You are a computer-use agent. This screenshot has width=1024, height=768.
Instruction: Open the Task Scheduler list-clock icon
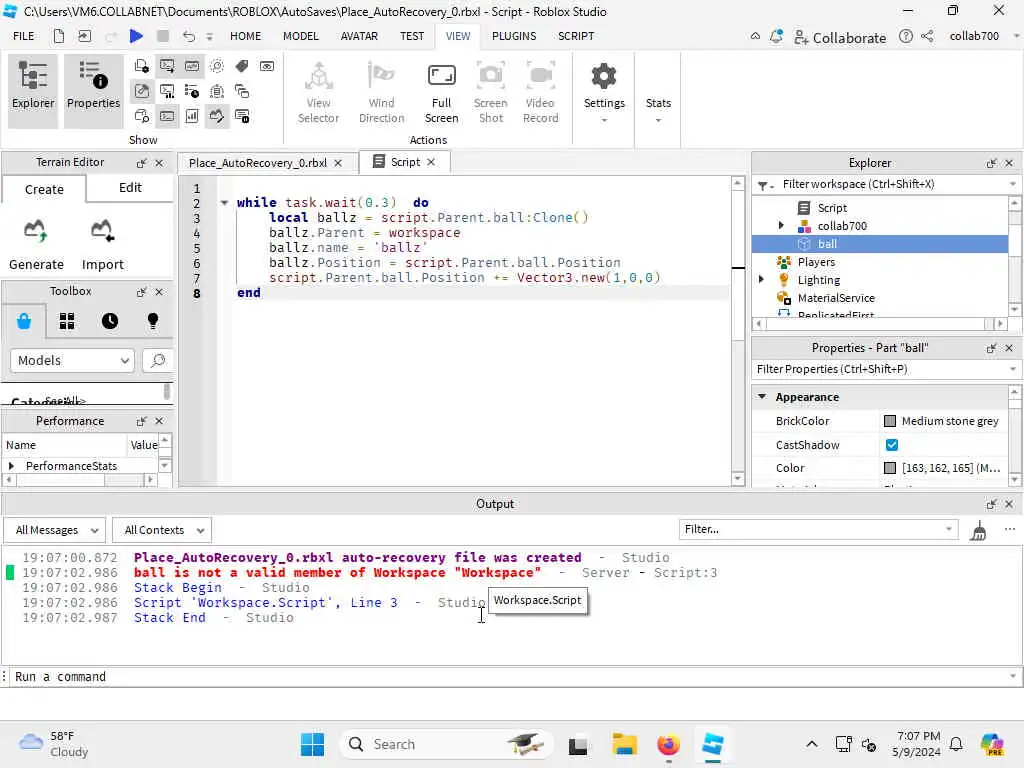click(x=192, y=91)
